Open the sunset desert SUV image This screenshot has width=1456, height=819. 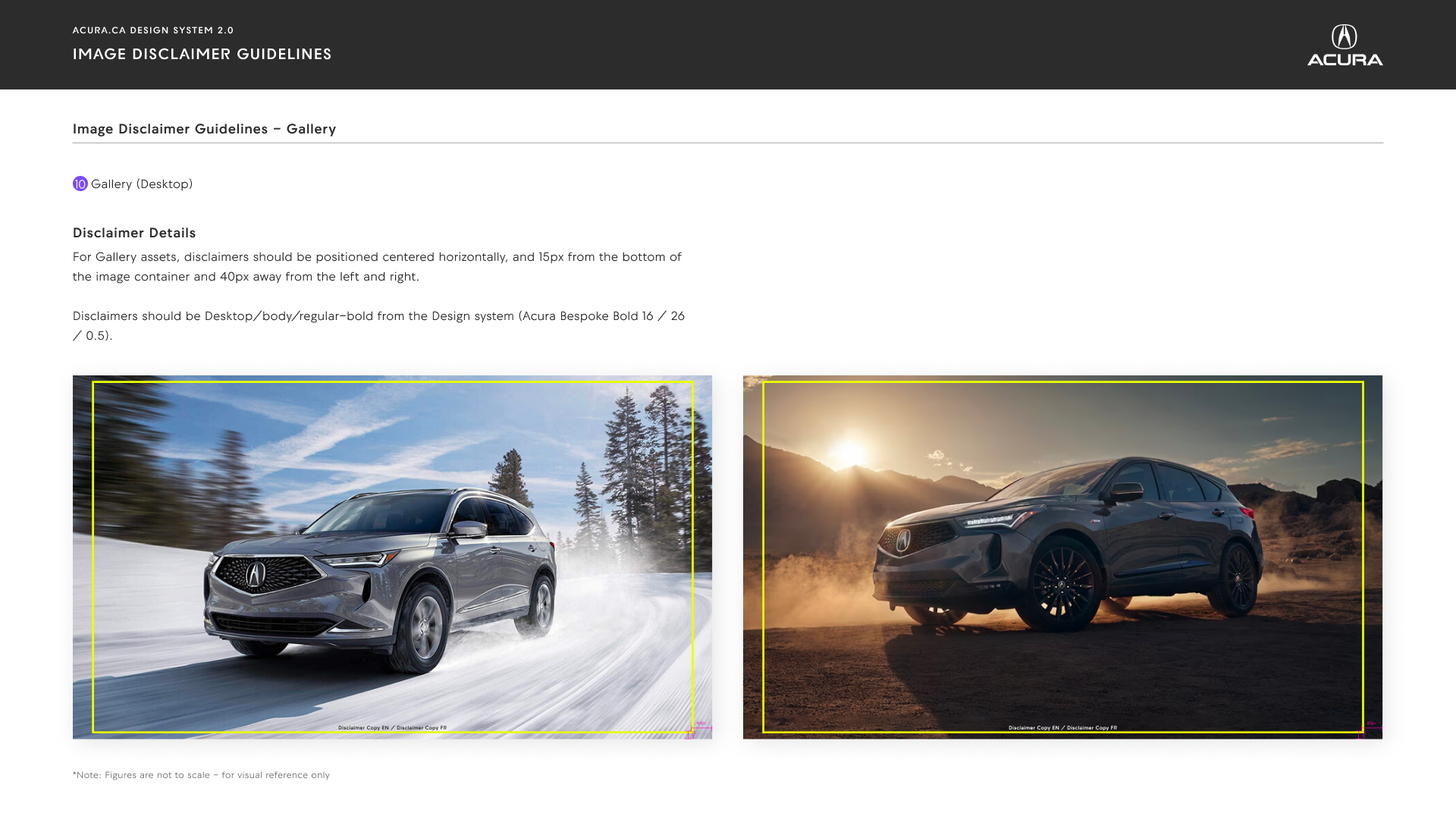(1062, 557)
